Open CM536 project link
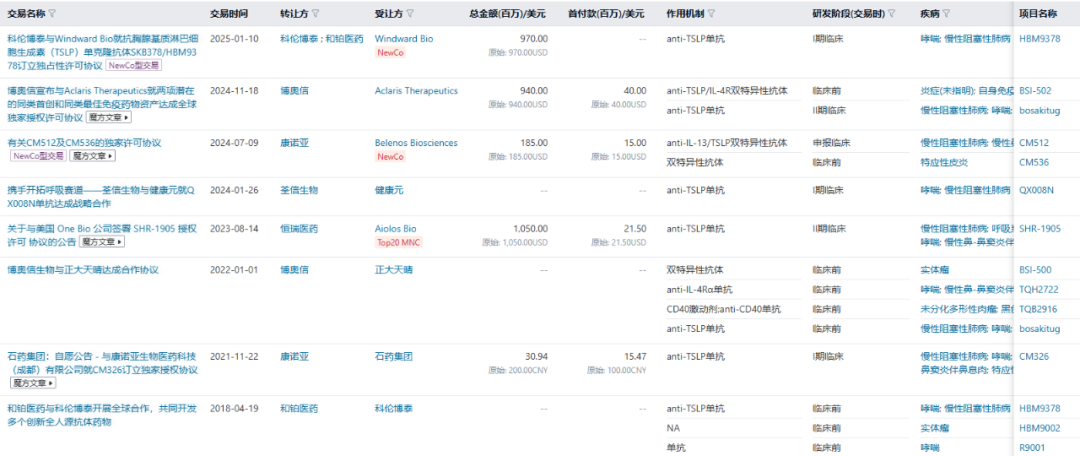Viewport: 1080px width, 456px height. (x=1034, y=163)
